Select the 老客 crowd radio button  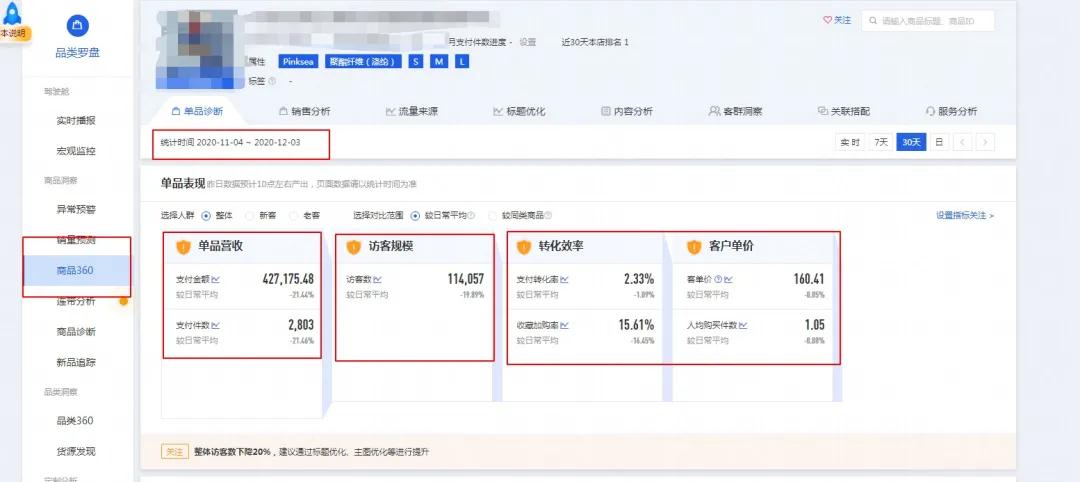coord(293,216)
